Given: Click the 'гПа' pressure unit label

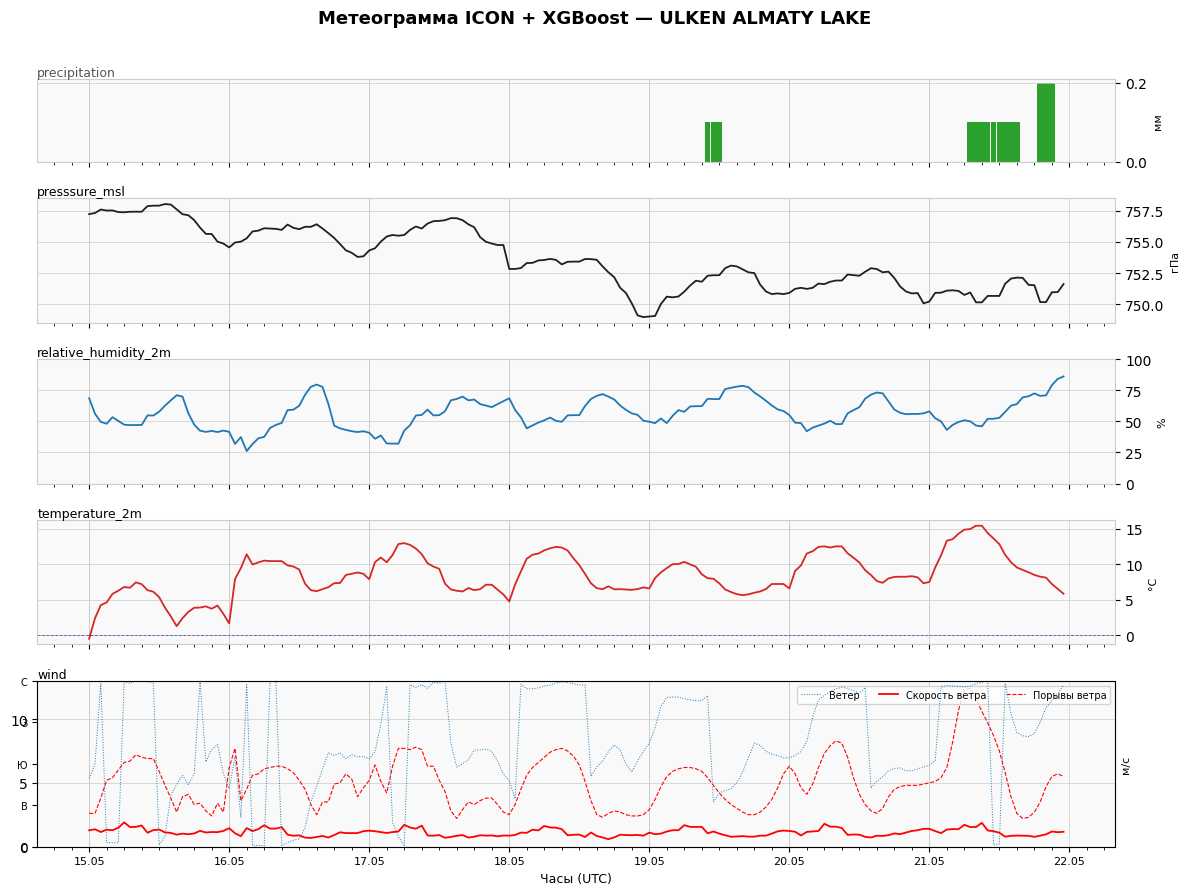Looking at the screenshot, I should pos(1175,262).
